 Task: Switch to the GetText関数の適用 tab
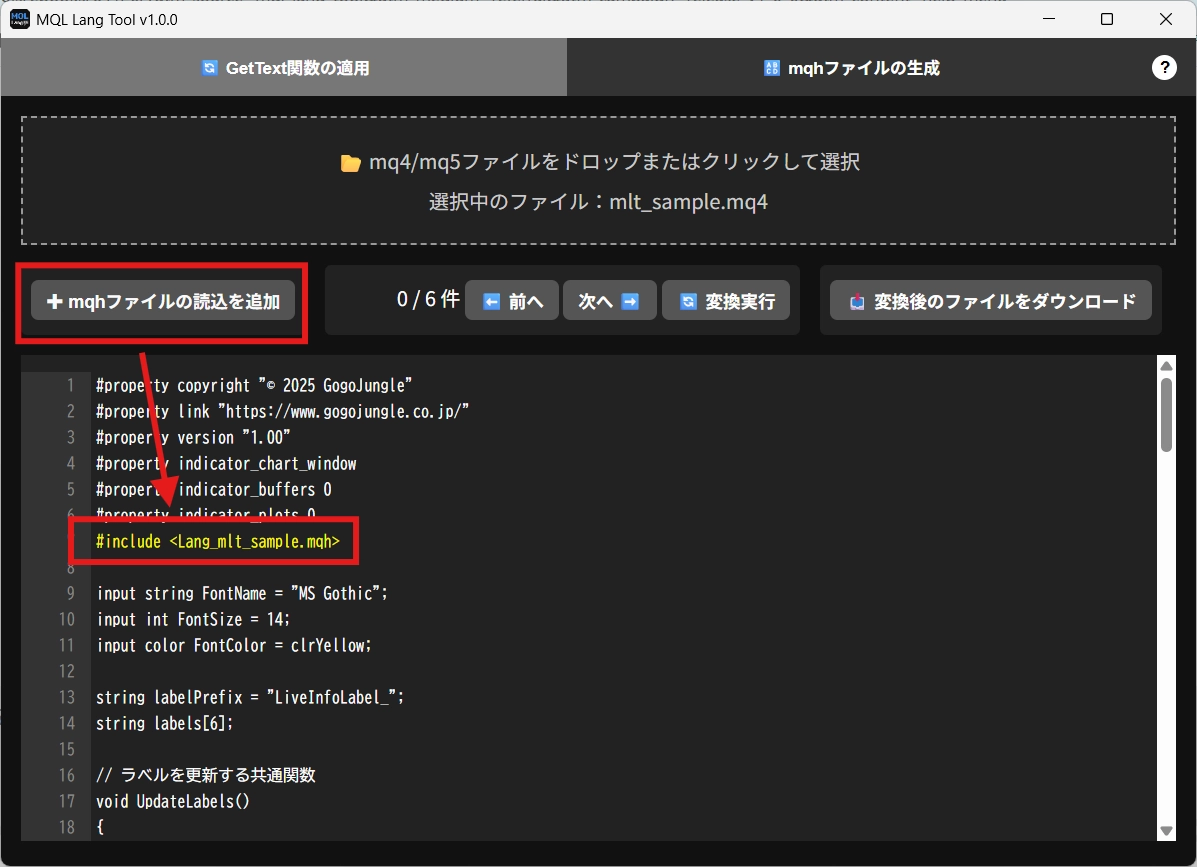pos(284,68)
